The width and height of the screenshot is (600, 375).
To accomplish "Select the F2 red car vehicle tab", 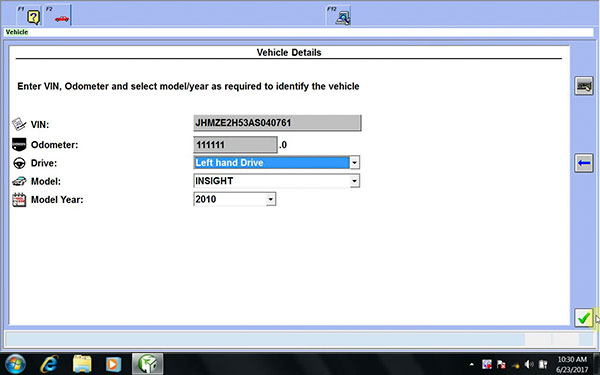I will tap(58, 15).
